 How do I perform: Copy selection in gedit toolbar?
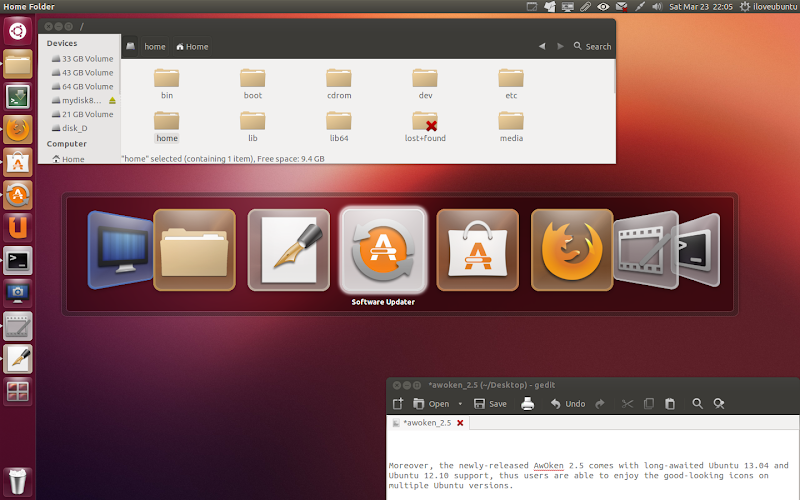pyautogui.click(x=648, y=404)
